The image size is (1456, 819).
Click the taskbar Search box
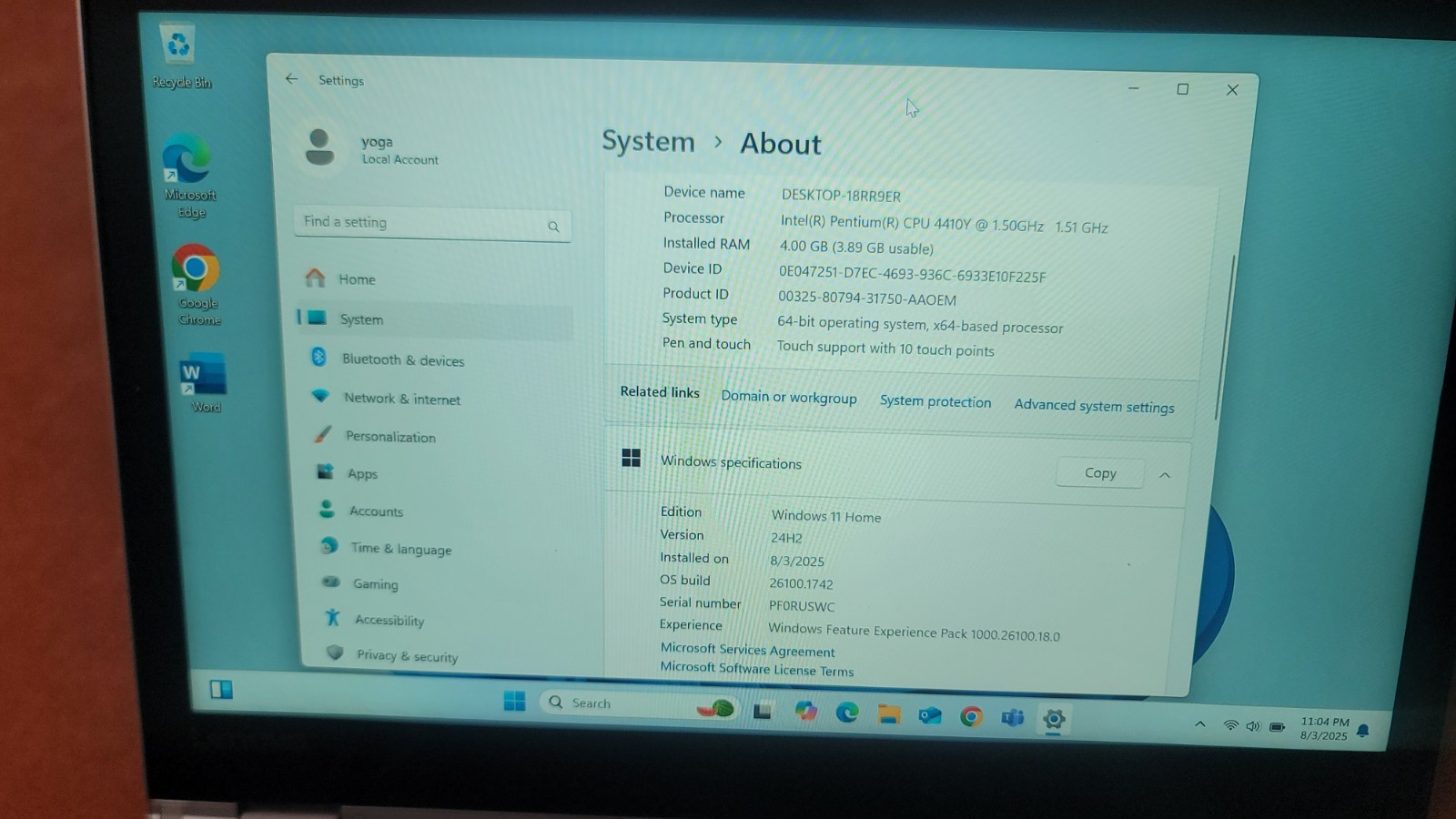click(x=637, y=704)
